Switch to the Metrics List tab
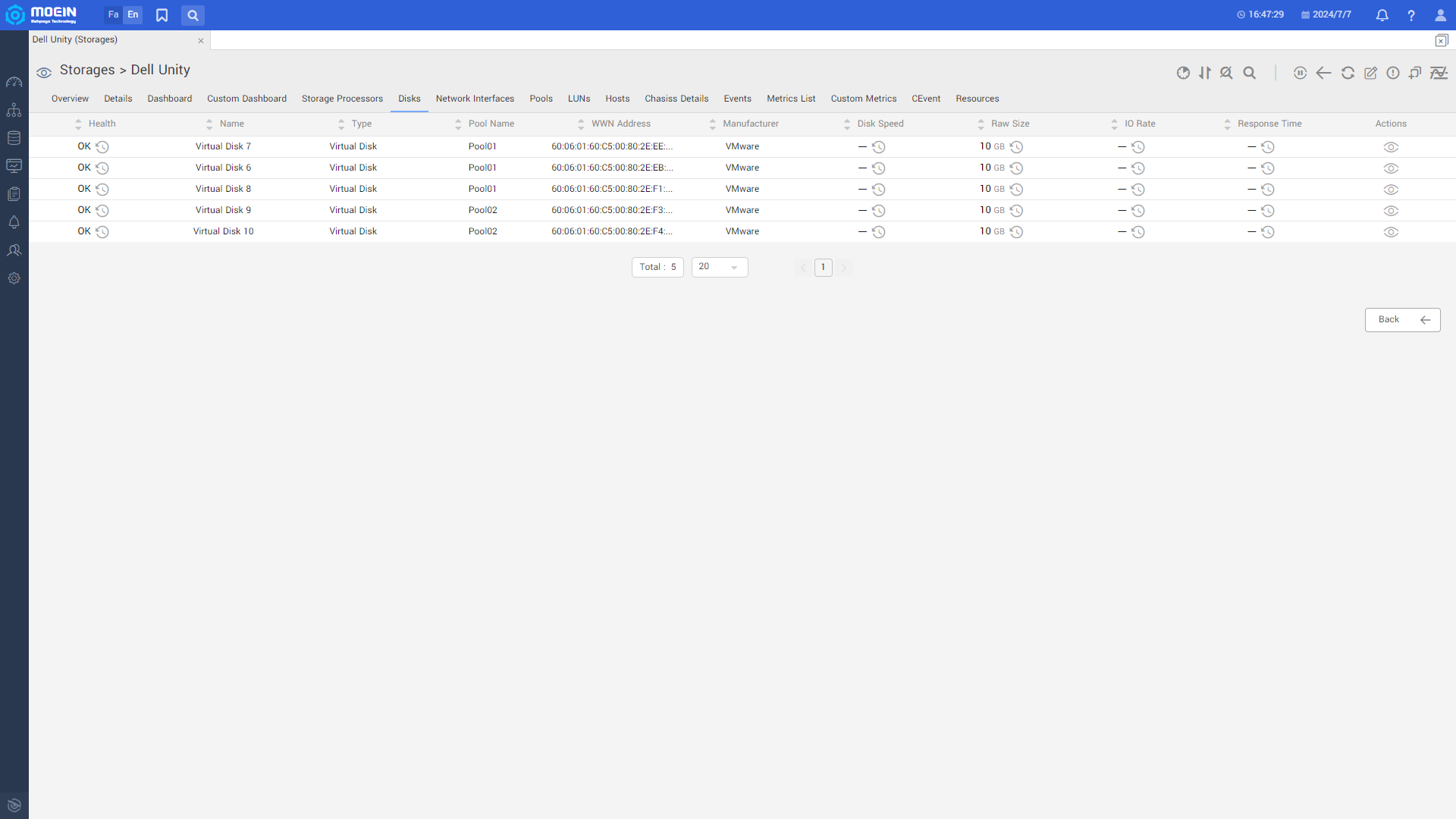The image size is (1456, 819). (x=791, y=99)
